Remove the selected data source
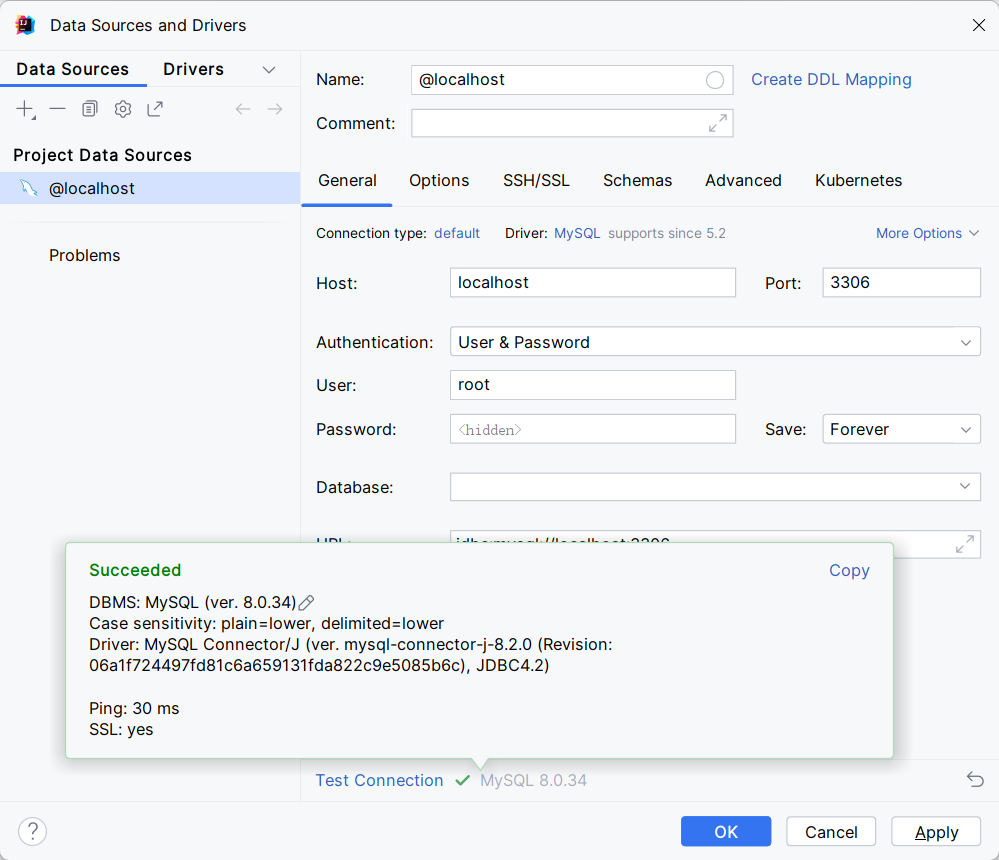 57,110
